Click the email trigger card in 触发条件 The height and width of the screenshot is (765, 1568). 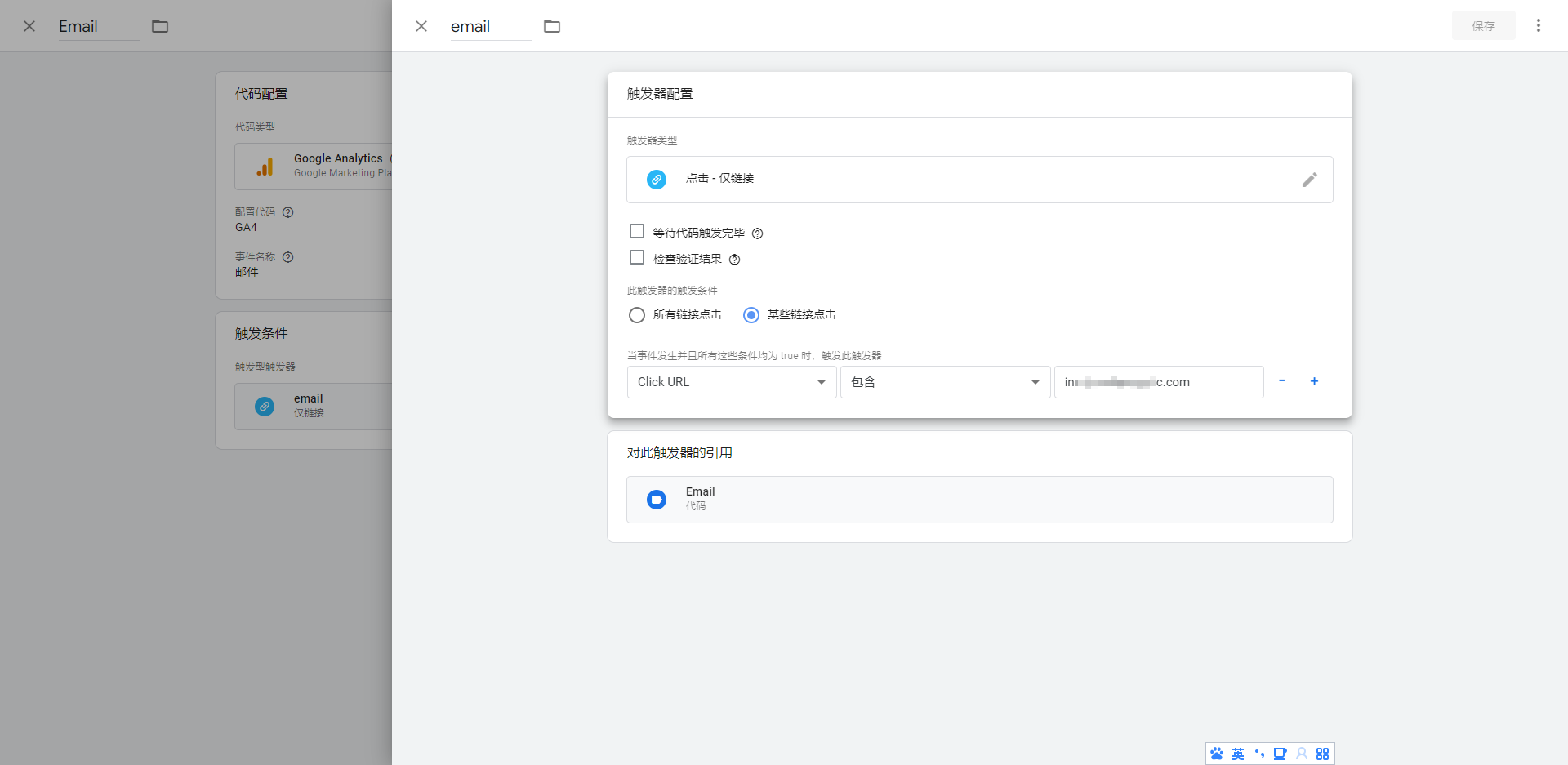pyautogui.click(x=314, y=407)
